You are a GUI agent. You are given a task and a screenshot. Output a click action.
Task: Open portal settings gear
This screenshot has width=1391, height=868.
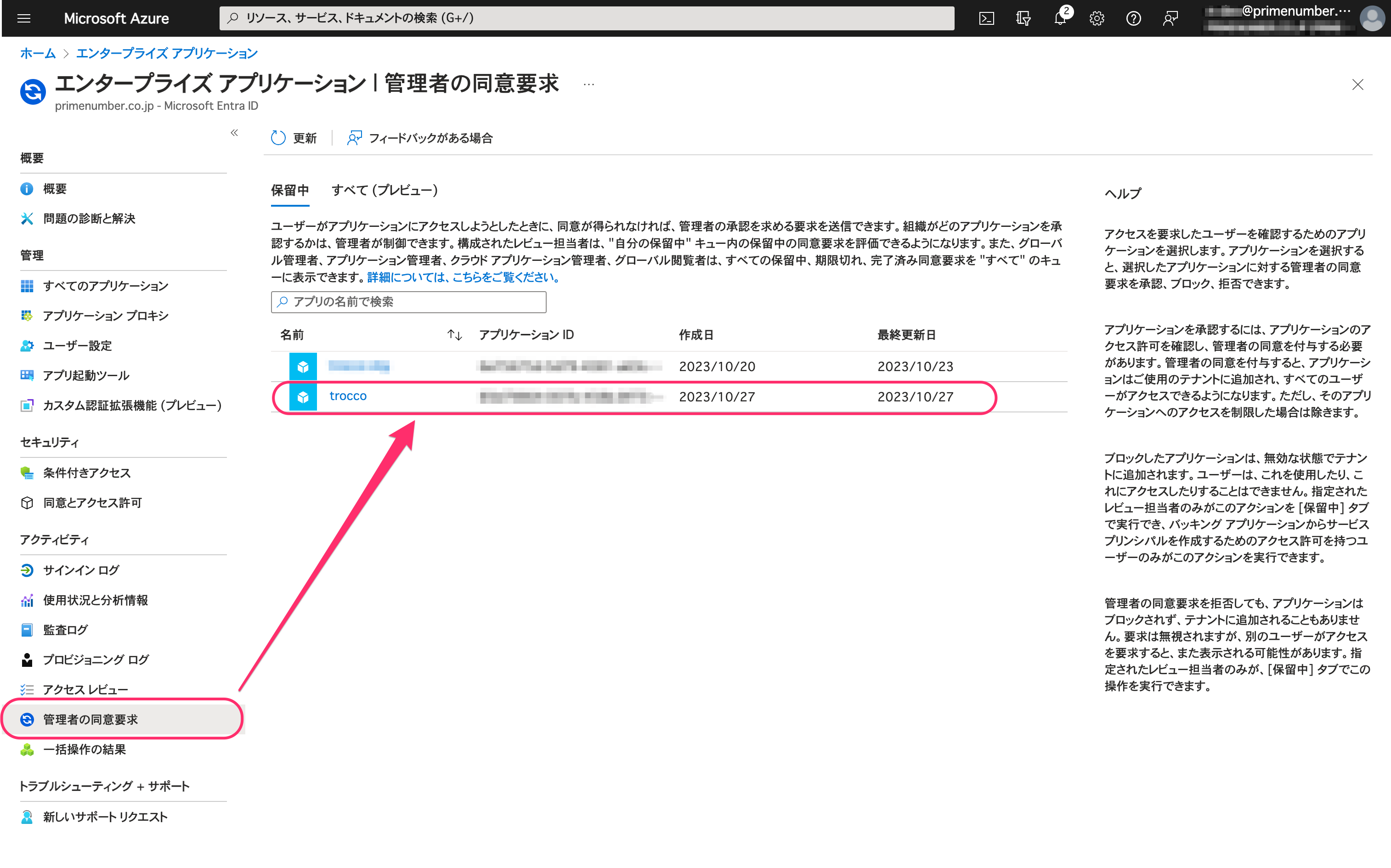[1097, 18]
